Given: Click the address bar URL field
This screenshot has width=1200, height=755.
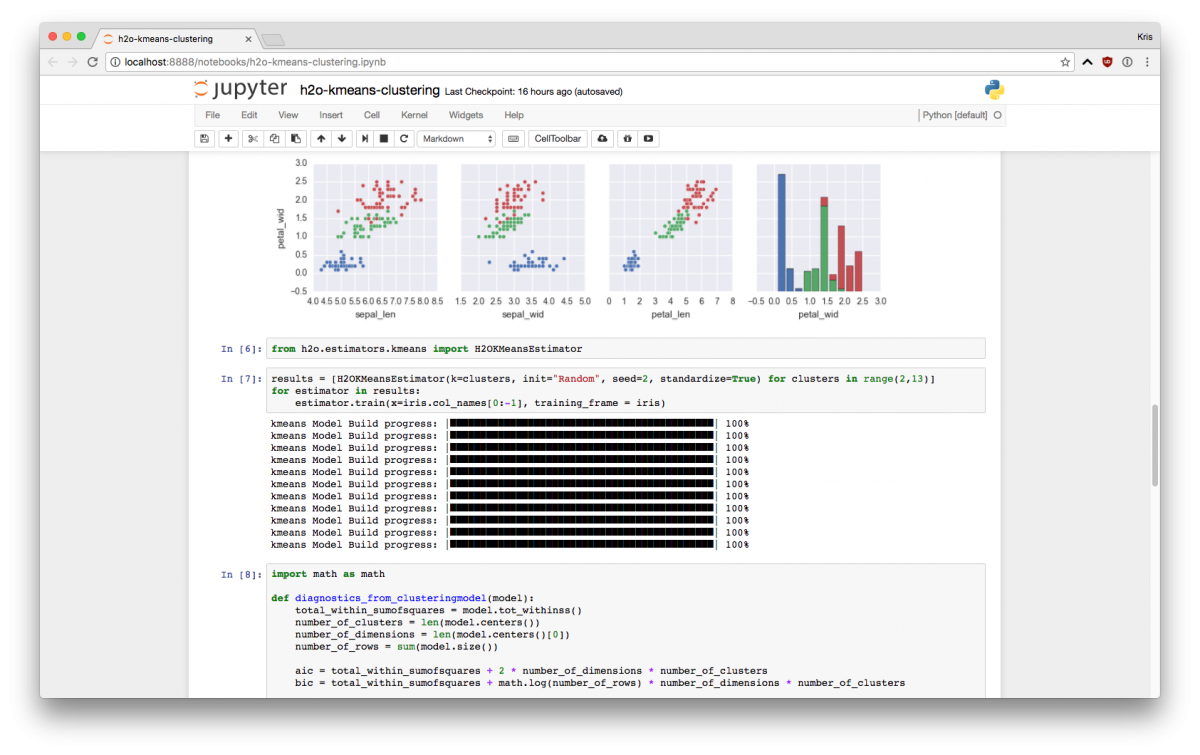Looking at the screenshot, I should pos(590,62).
